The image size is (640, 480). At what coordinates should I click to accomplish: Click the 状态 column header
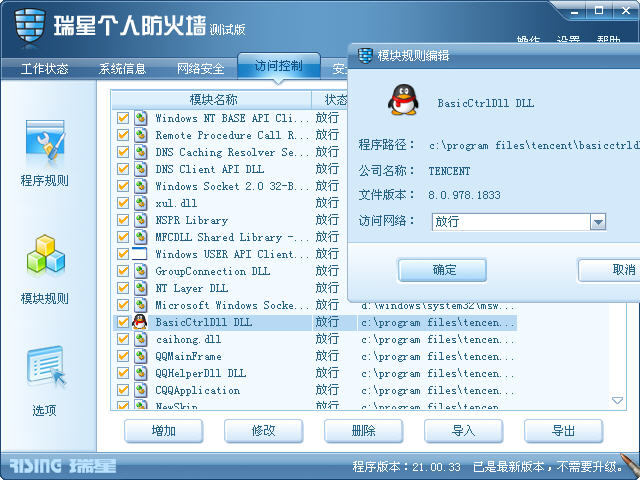pyautogui.click(x=330, y=100)
